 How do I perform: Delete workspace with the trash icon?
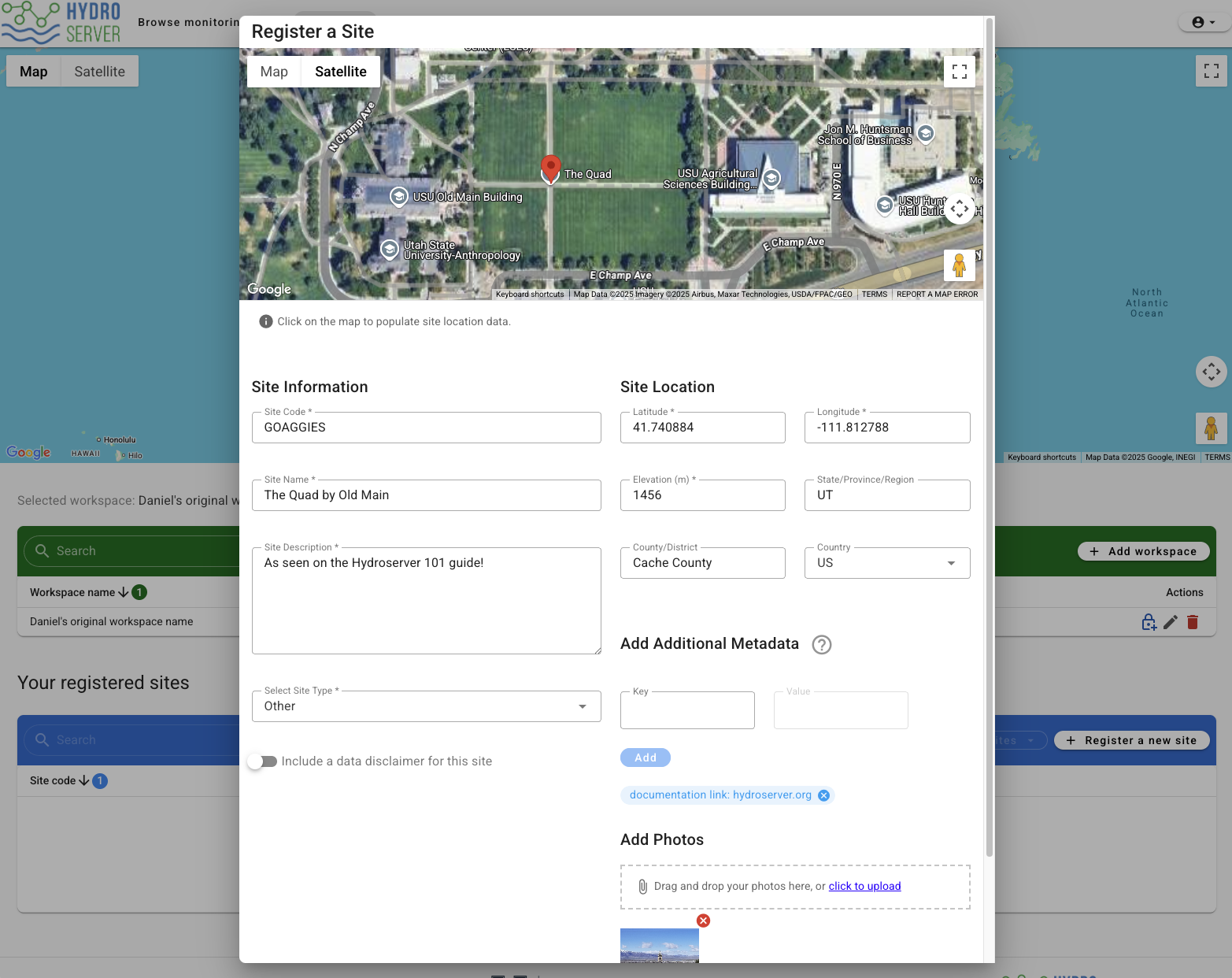(x=1193, y=622)
